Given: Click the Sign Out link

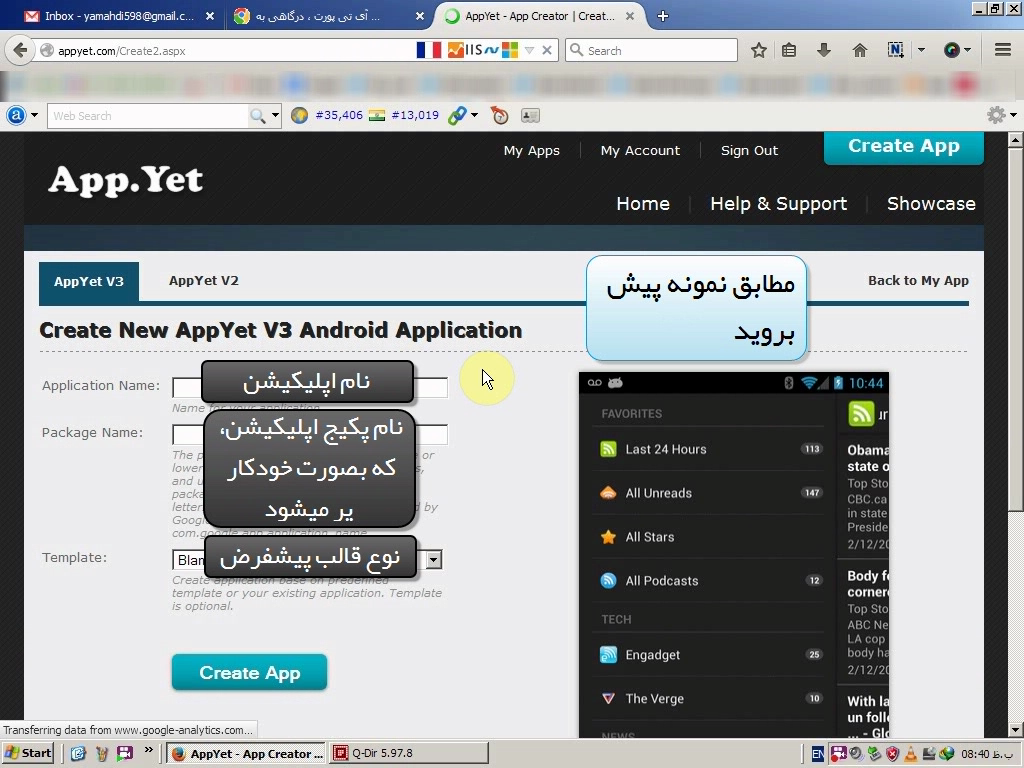Looking at the screenshot, I should (749, 151).
